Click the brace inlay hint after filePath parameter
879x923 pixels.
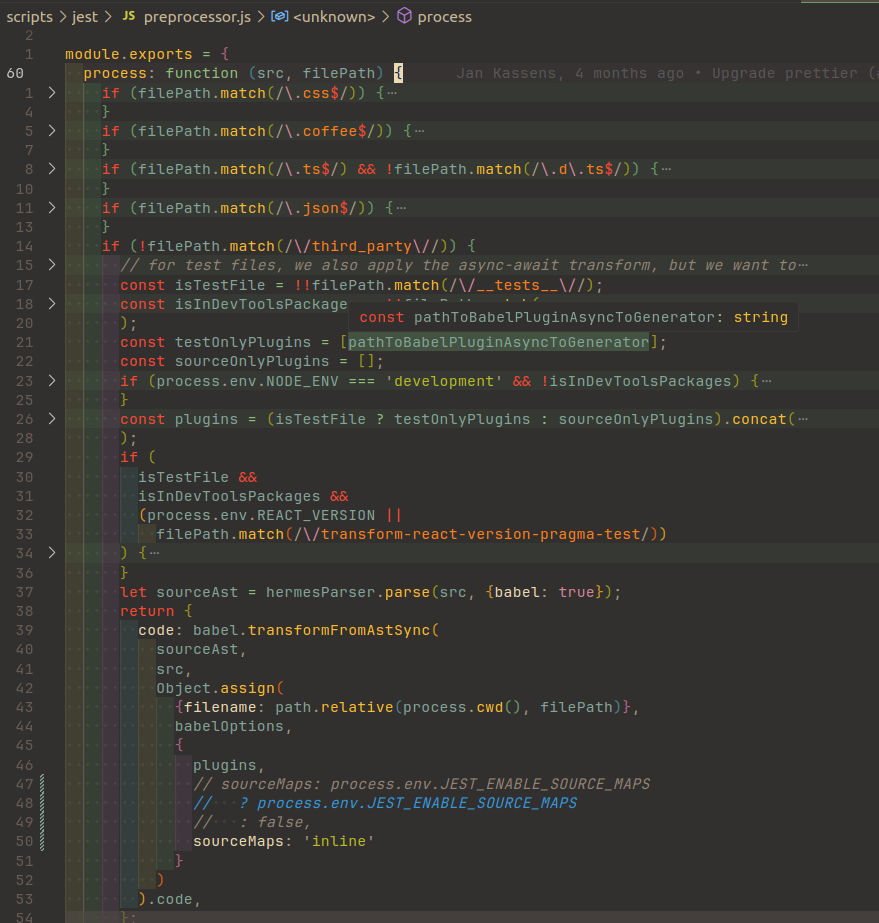[396, 72]
